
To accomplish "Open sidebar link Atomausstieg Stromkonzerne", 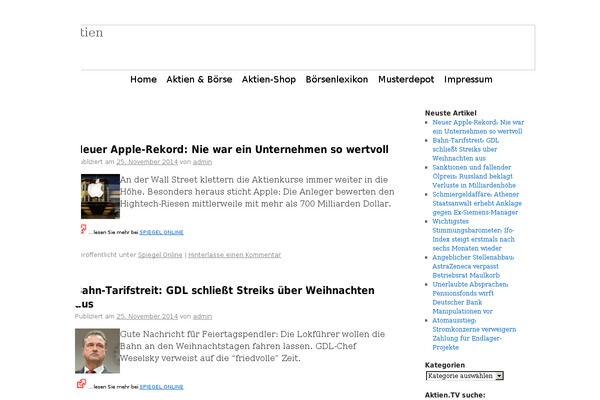I will coord(474,334).
